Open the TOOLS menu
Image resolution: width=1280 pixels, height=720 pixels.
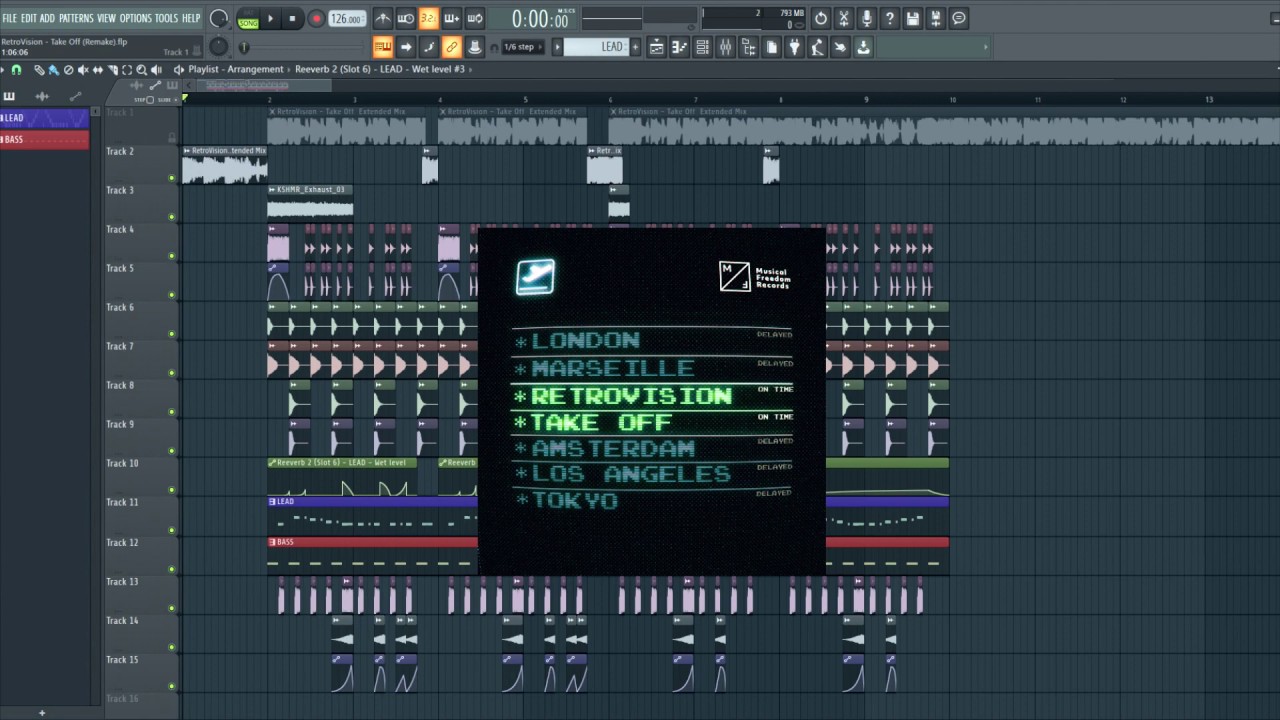[x=166, y=18]
